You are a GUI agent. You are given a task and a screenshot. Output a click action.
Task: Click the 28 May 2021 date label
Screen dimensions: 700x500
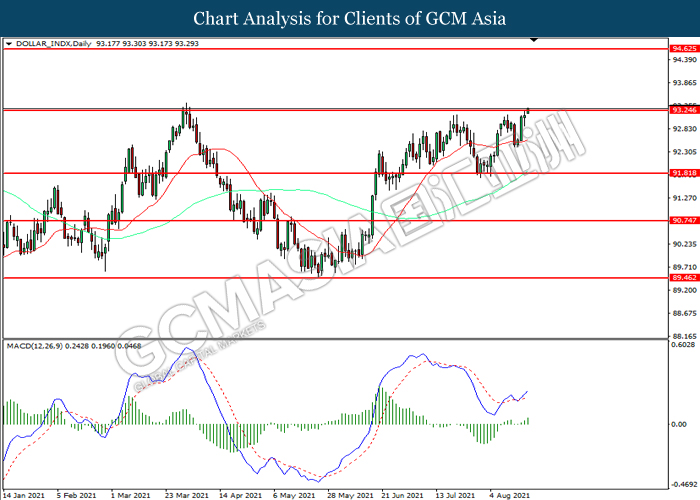point(350,496)
